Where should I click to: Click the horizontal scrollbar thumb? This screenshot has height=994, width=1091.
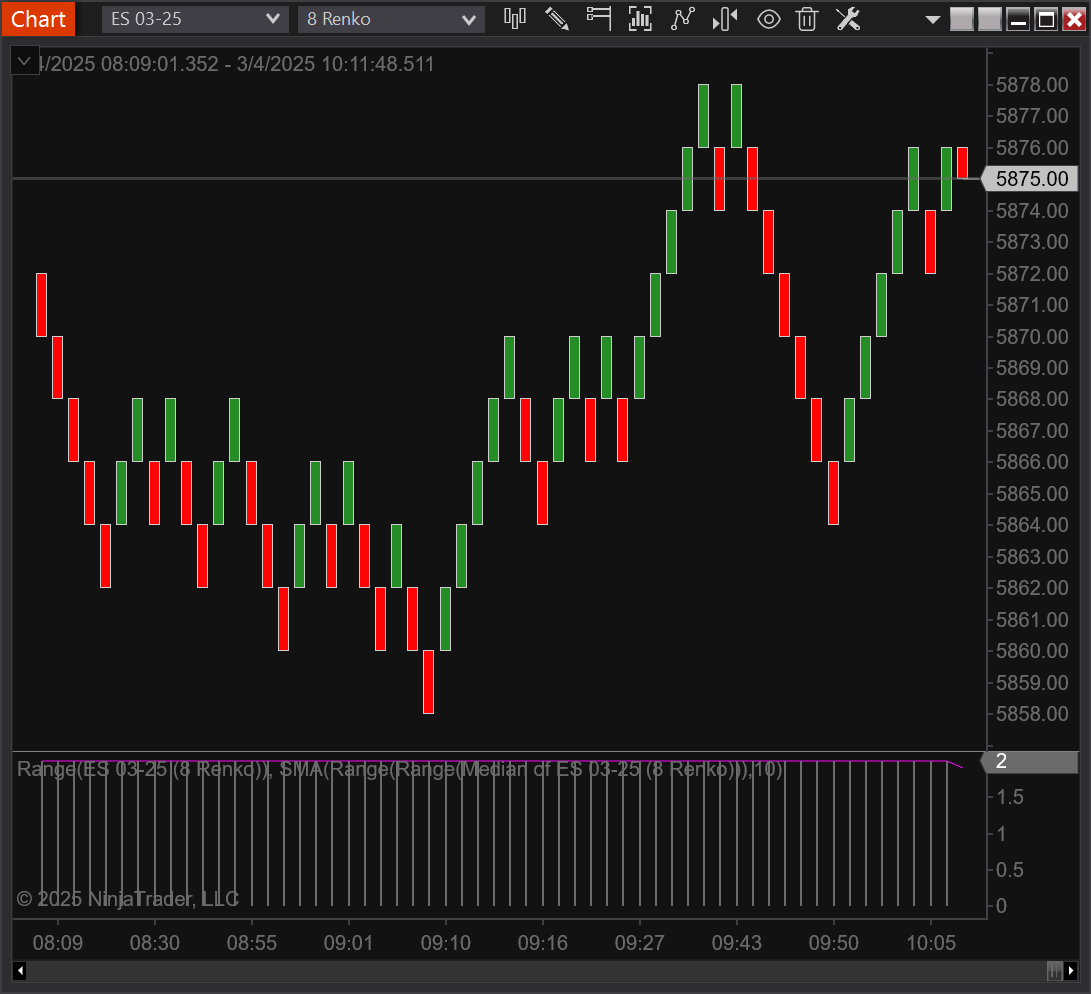point(1054,970)
